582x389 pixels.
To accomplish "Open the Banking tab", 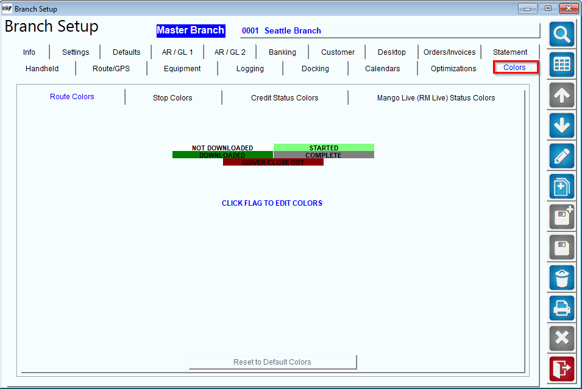I will click(282, 52).
